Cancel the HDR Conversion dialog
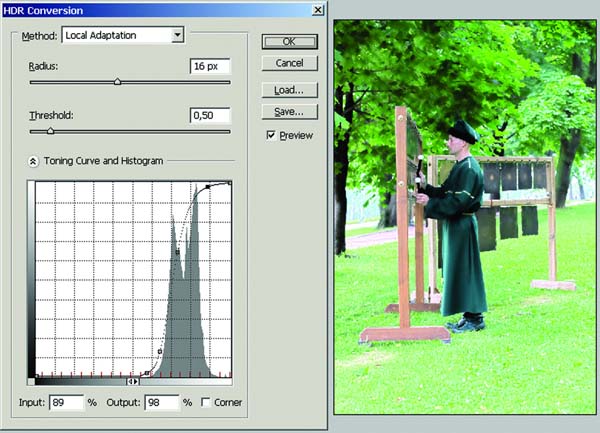 289,63
